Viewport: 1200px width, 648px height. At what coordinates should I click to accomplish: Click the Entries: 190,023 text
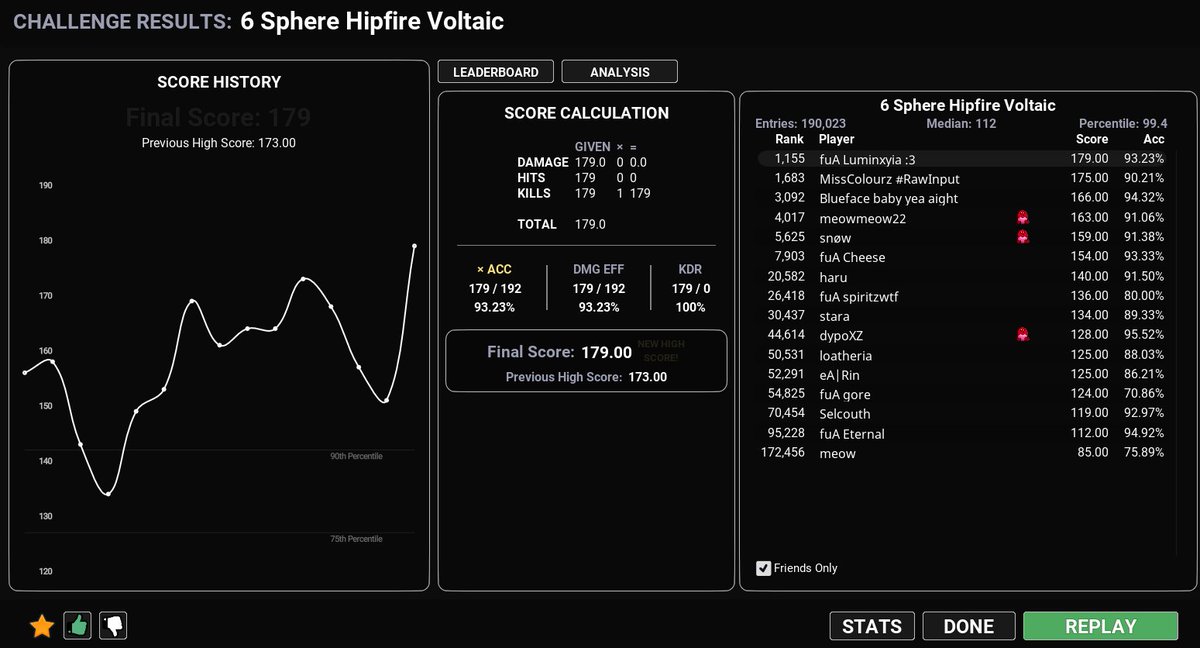pos(802,124)
